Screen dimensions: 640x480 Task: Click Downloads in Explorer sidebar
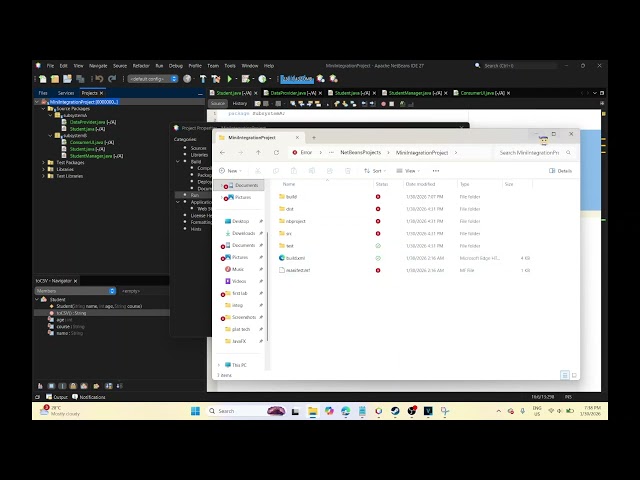click(x=243, y=233)
